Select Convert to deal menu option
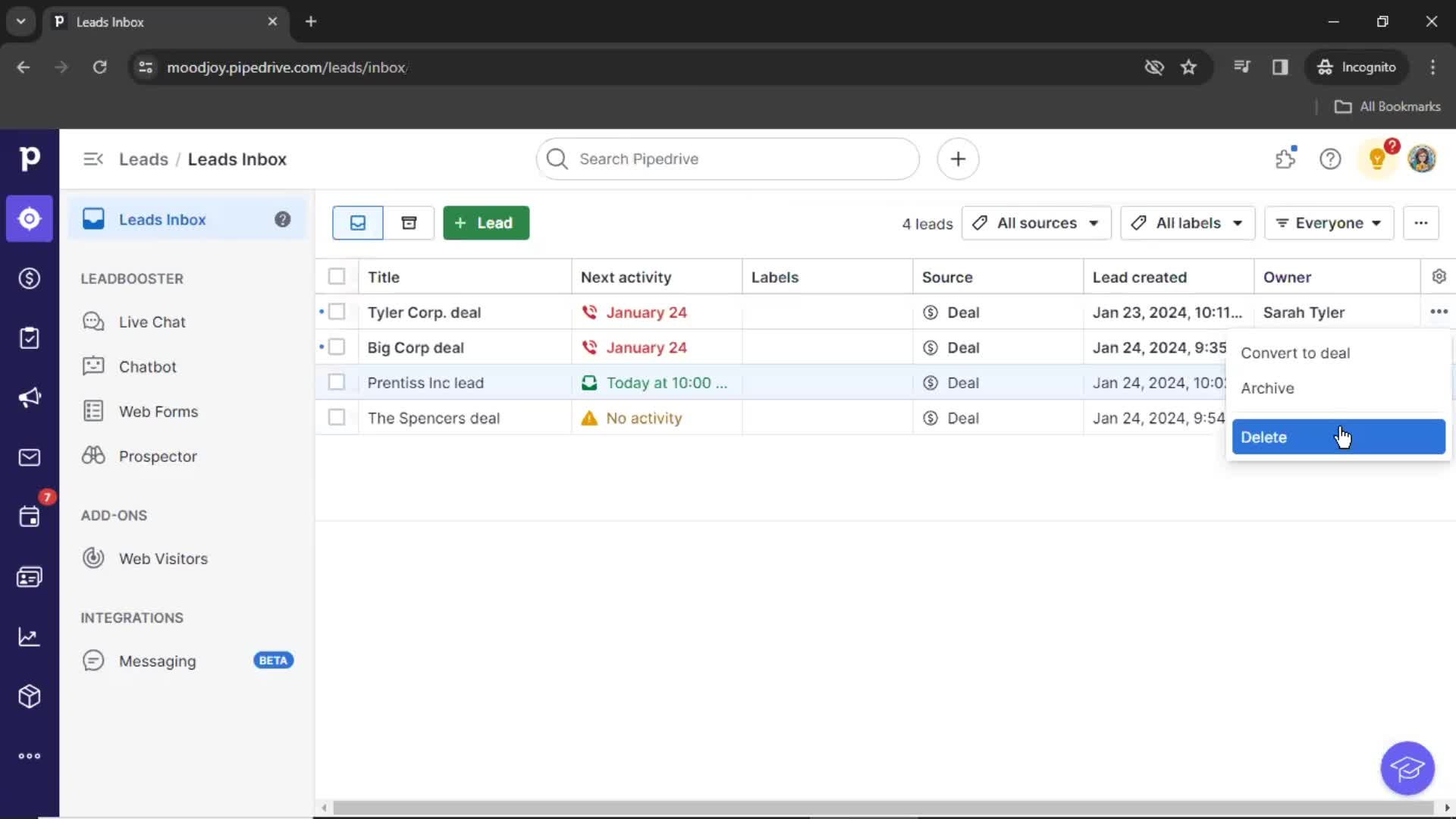 coord(1338,353)
